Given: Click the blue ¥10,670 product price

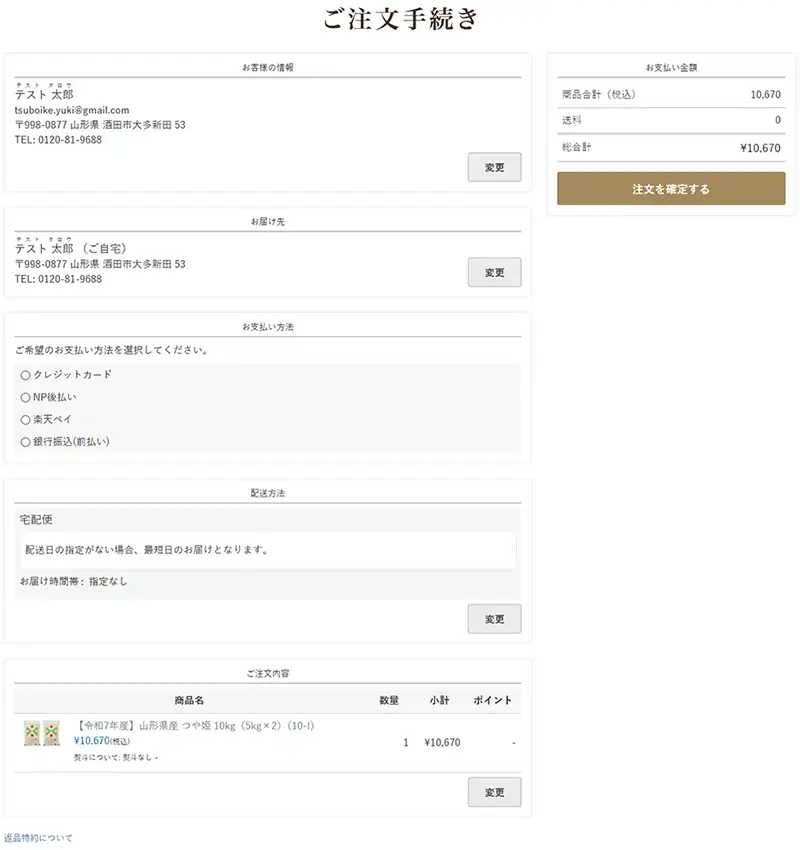Looking at the screenshot, I should click(x=92, y=741).
